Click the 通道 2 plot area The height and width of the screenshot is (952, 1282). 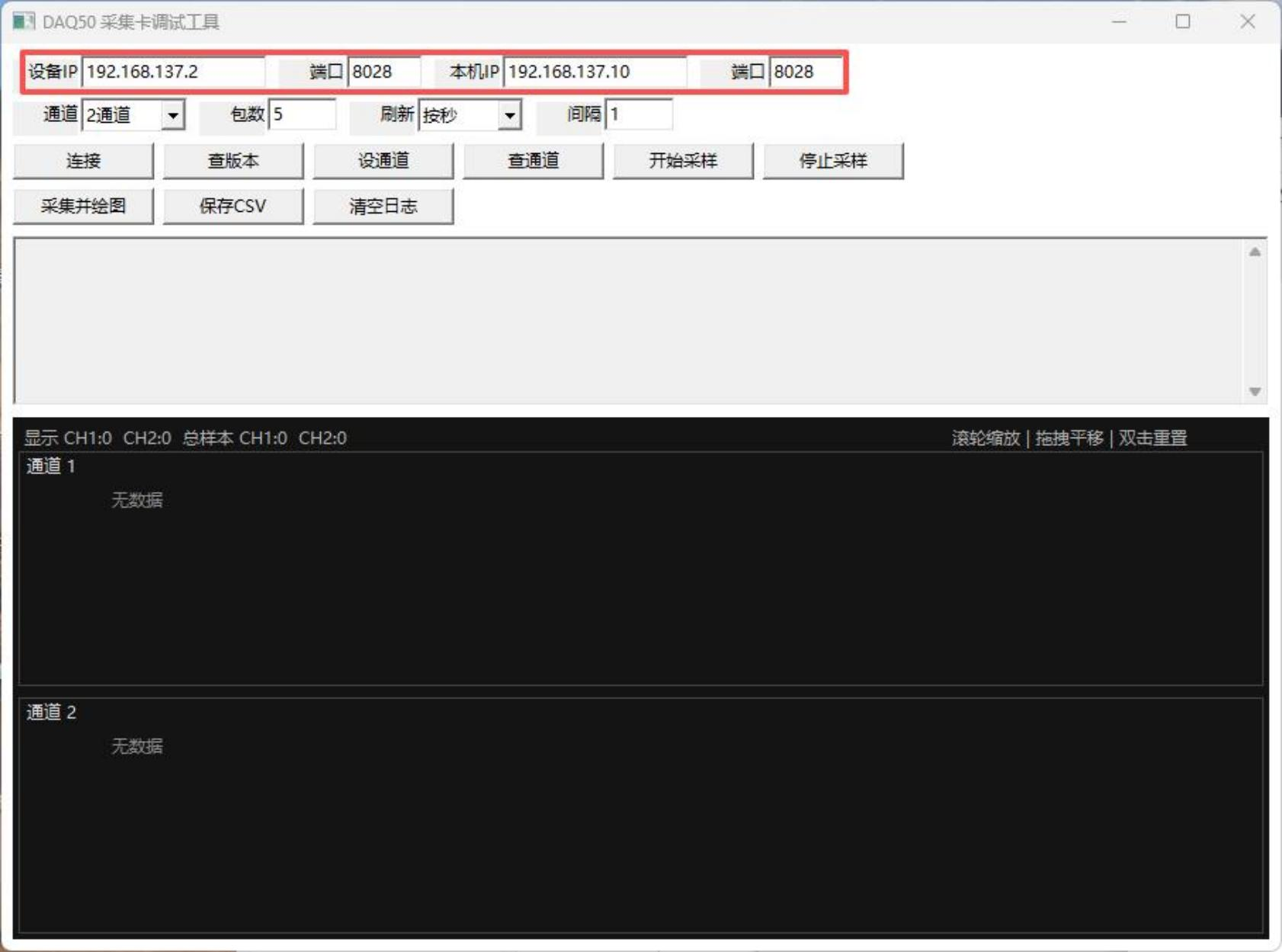pos(640,815)
